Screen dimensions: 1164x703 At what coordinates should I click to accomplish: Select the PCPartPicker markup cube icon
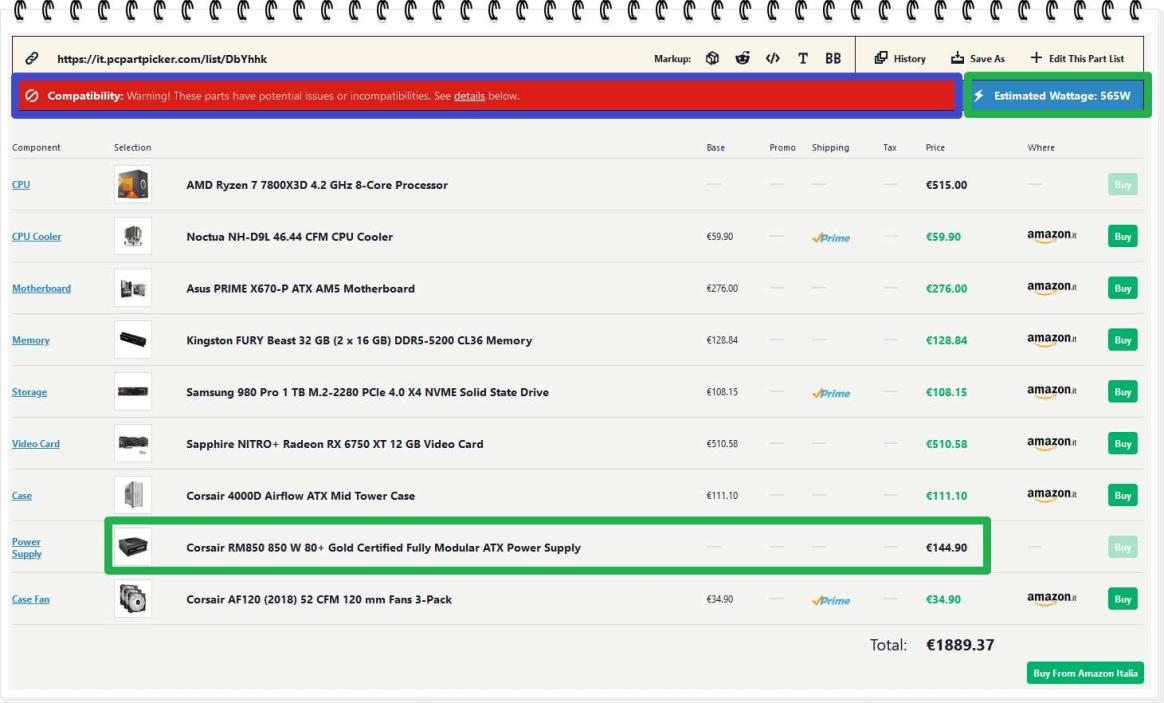point(713,59)
